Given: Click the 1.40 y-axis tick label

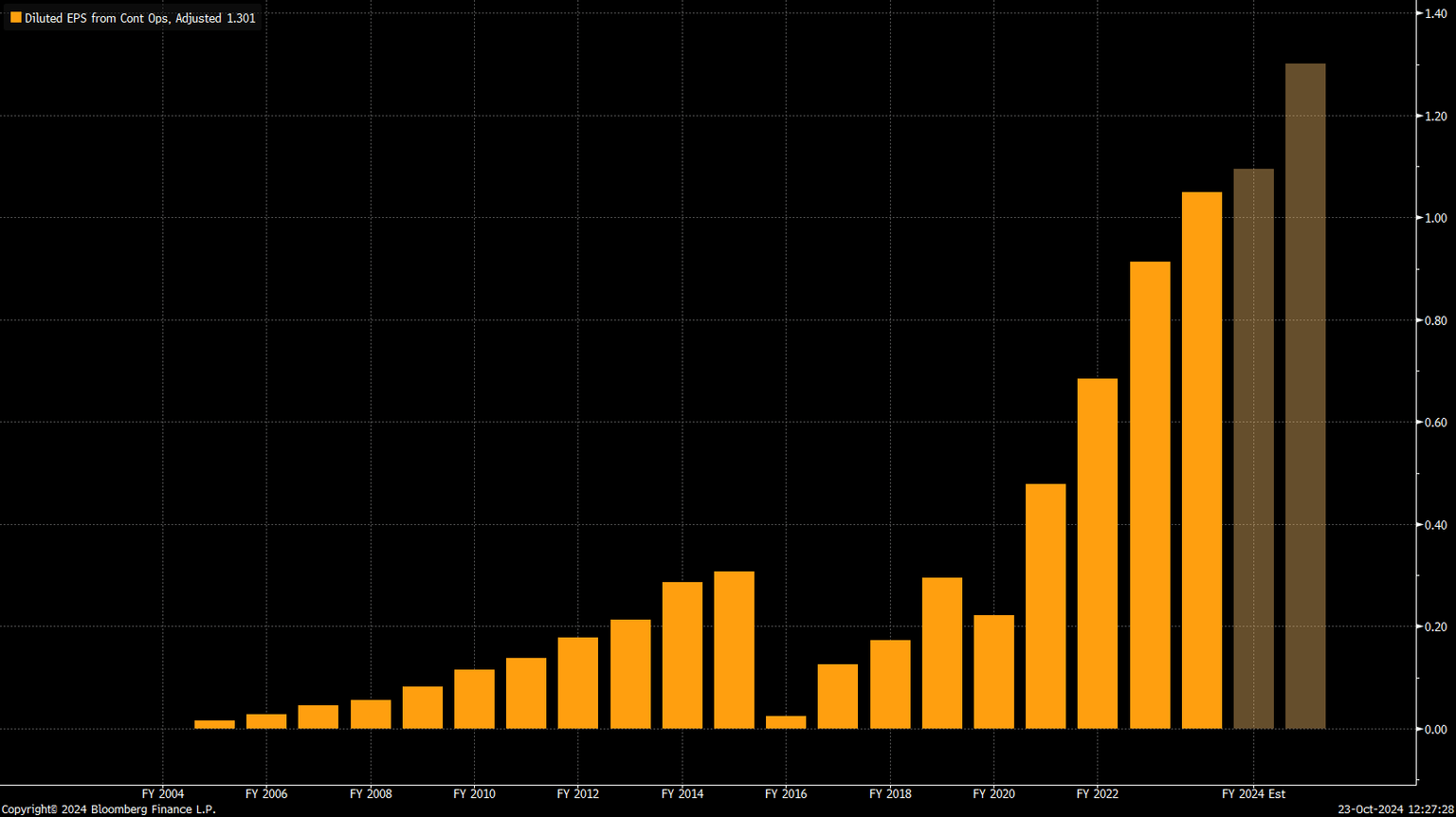Looking at the screenshot, I should [x=1436, y=13].
